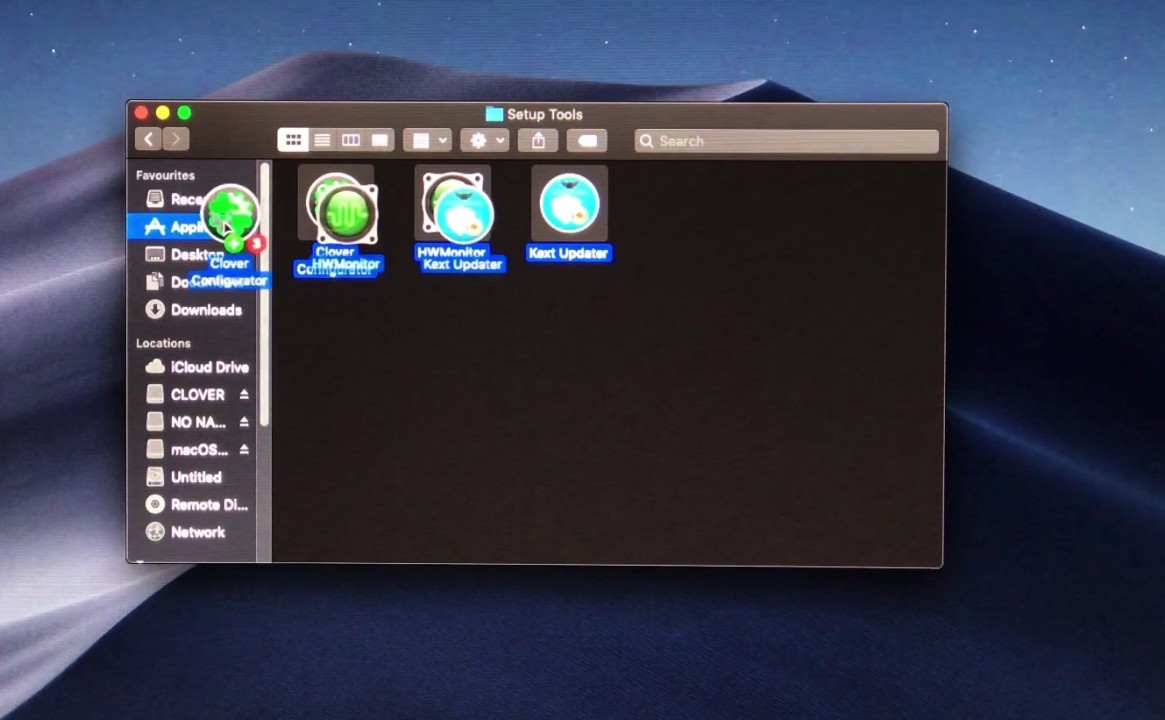Viewport: 1165px width, 720px height.
Task: Open iCloud Drive in the sidebar
Action: (192, 367)
